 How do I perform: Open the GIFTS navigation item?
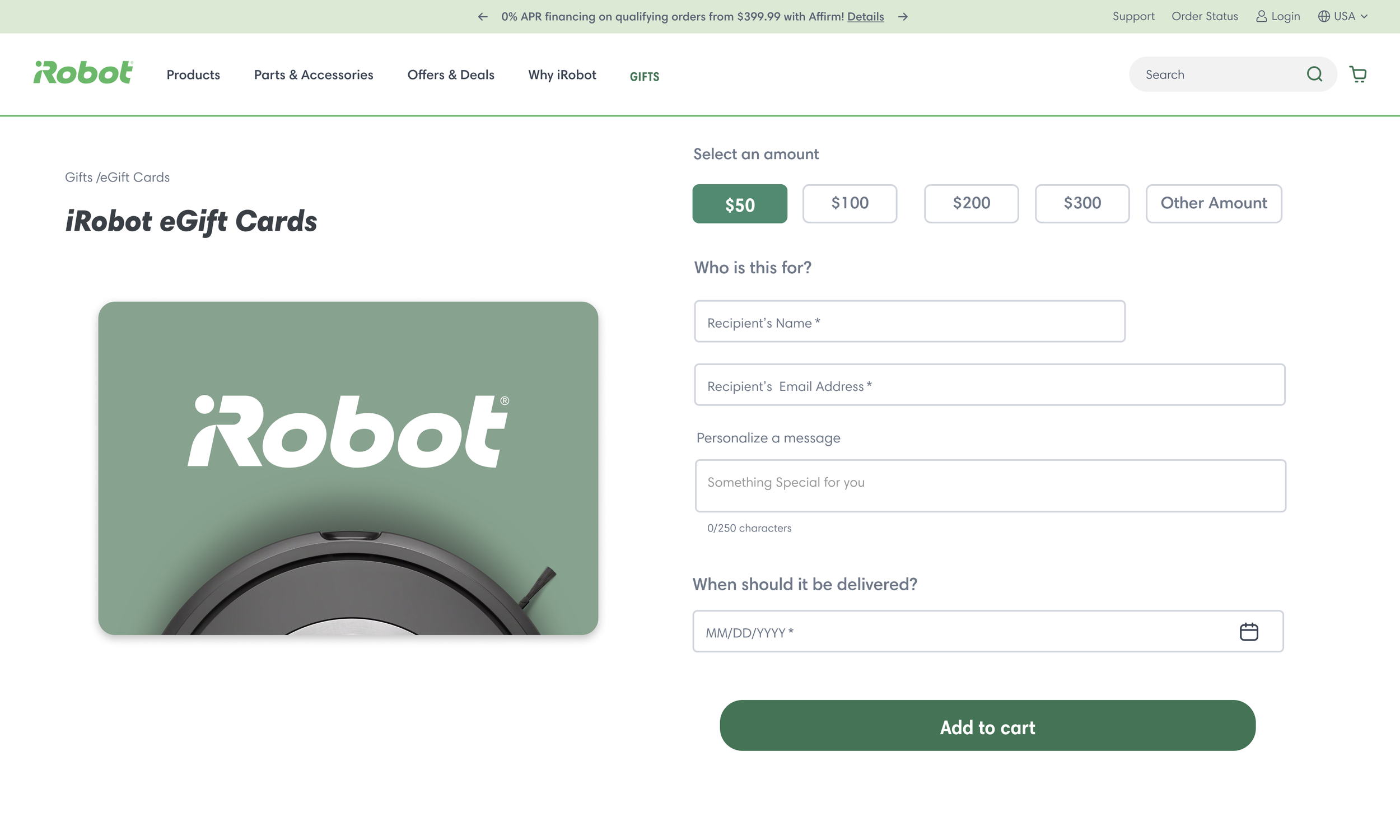click(x=644, y=76)
